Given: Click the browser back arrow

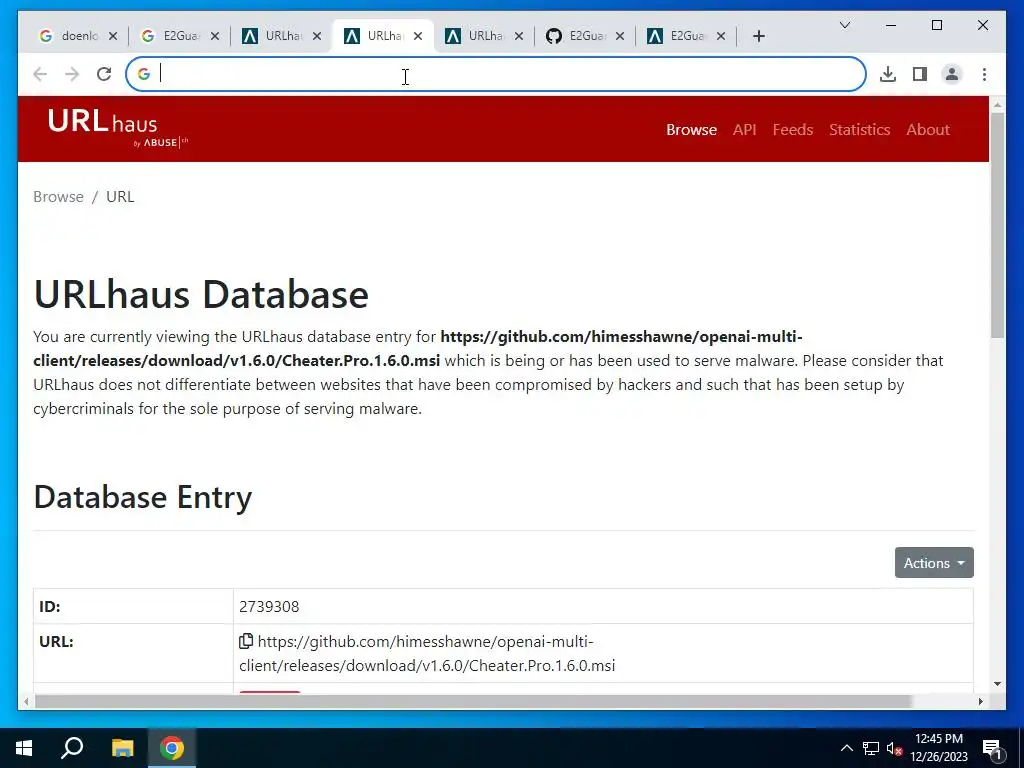Looking at the screenshot, I should [x=40, y=74].
